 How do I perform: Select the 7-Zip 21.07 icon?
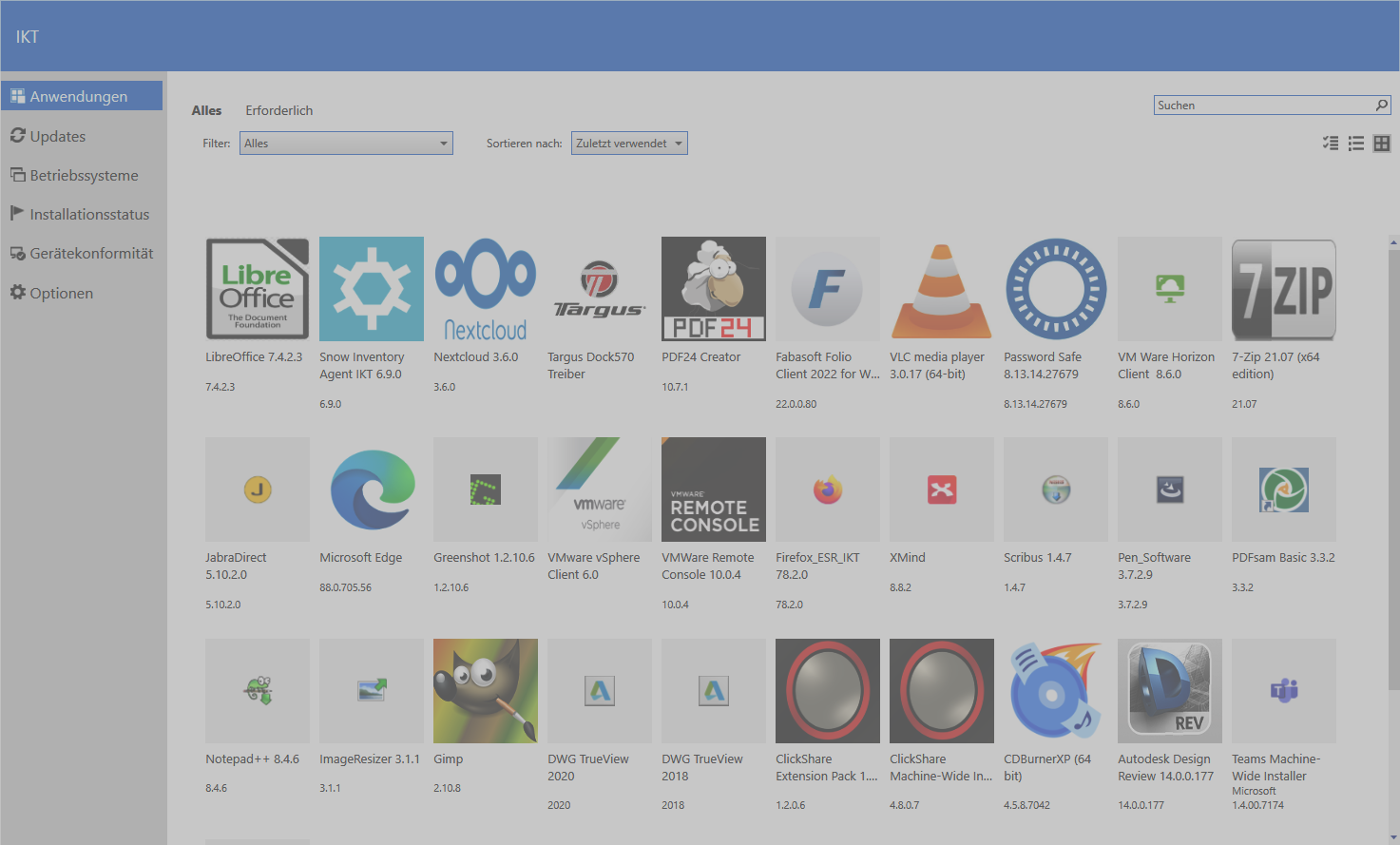click(1284, 289)
